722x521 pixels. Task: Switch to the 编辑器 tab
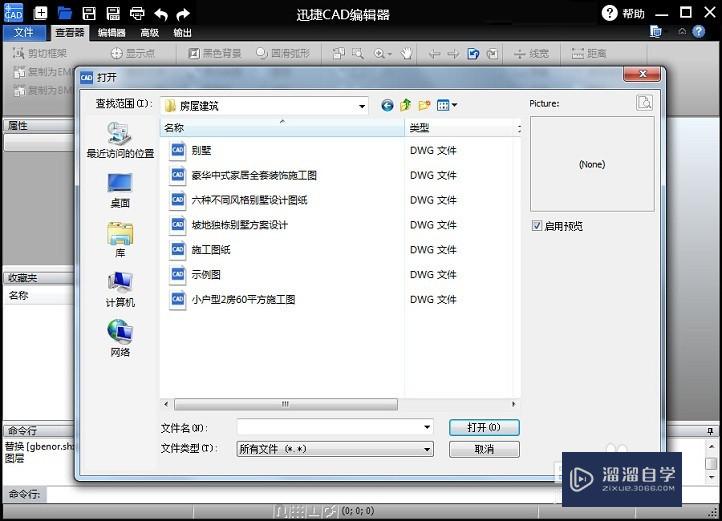[112, 33]
